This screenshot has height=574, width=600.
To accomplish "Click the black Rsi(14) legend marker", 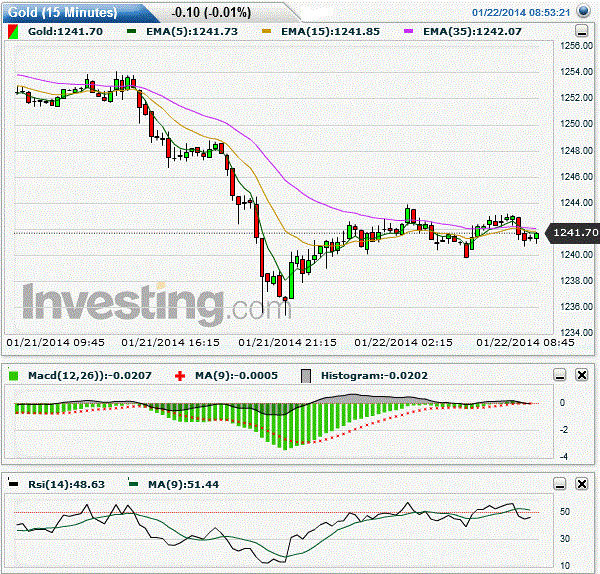I will point(13,484).
